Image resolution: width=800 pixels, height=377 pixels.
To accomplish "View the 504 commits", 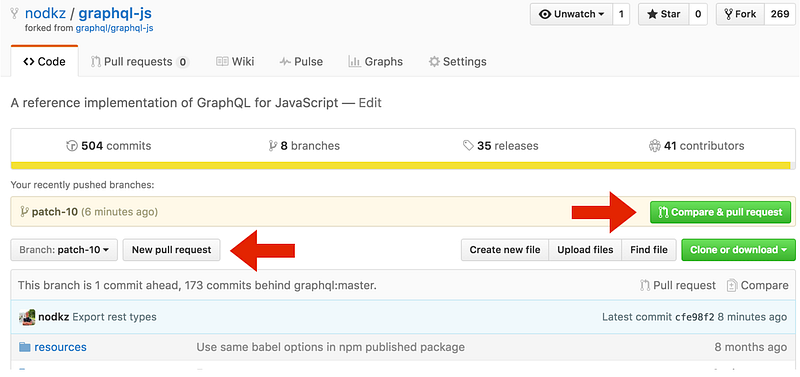I will point(109,146).
